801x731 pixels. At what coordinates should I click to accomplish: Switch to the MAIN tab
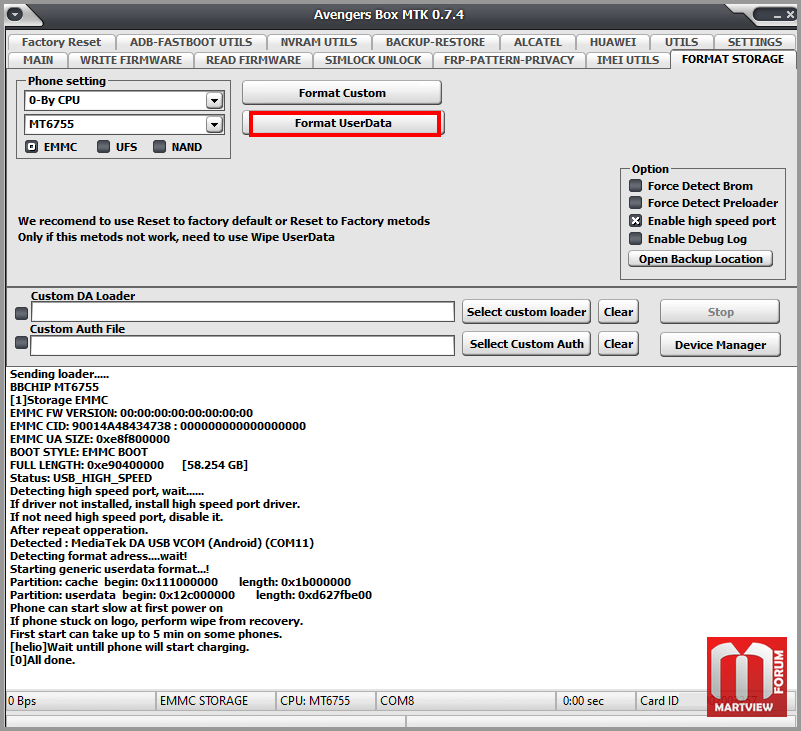click(38, 60)
